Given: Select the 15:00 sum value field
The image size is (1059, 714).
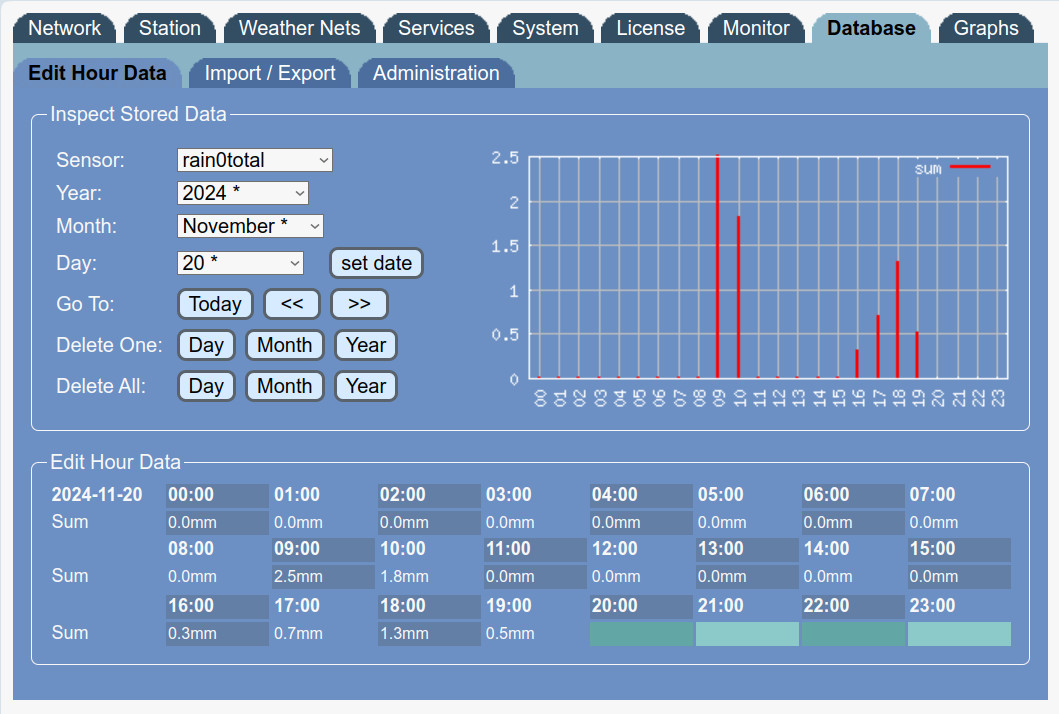Looking at the screenshot, I should (x=960, y=577).
